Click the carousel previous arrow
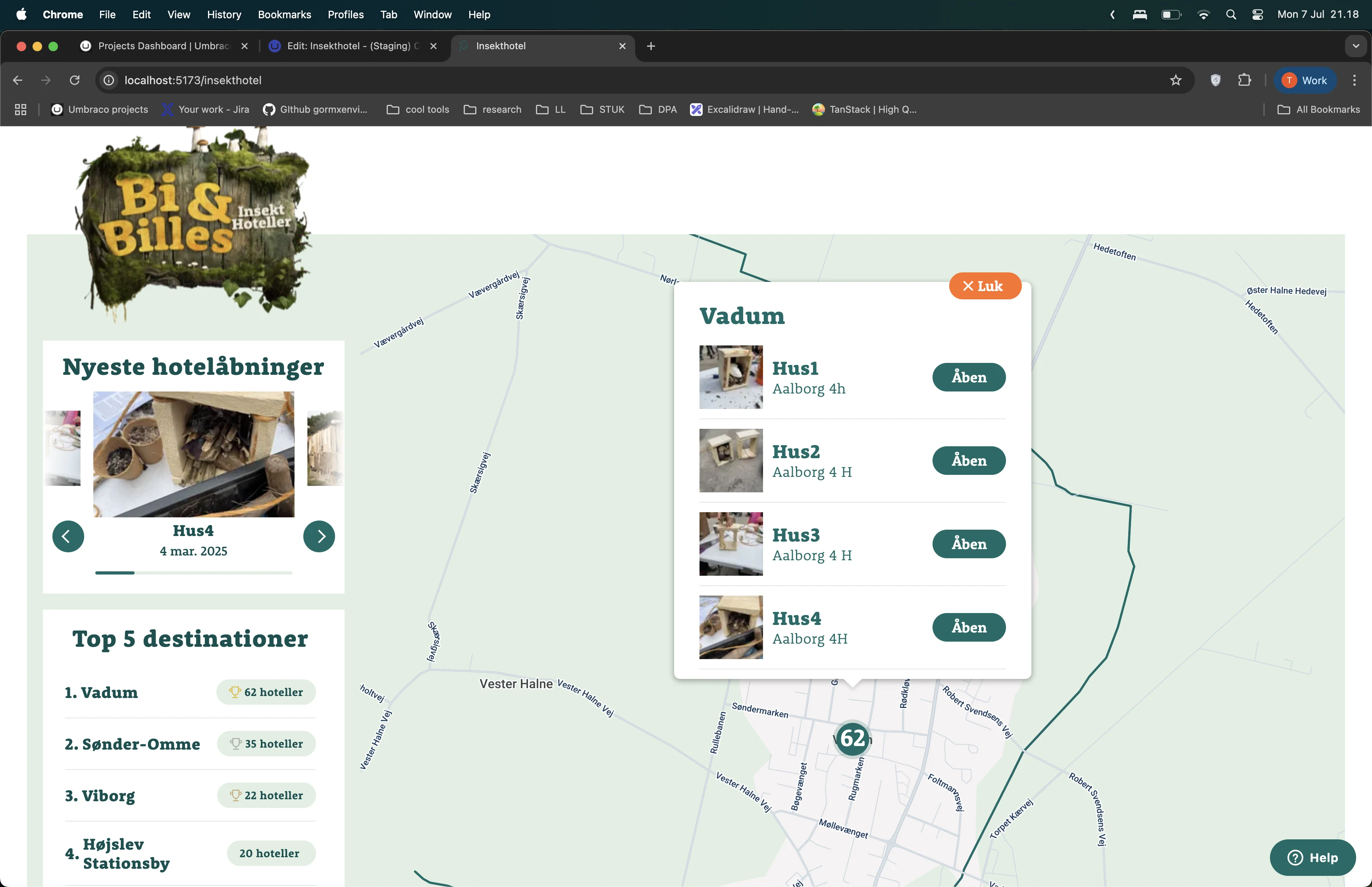Image resolution: width=1372 pixels, height=887 pixels. click(x=67, y=536)
